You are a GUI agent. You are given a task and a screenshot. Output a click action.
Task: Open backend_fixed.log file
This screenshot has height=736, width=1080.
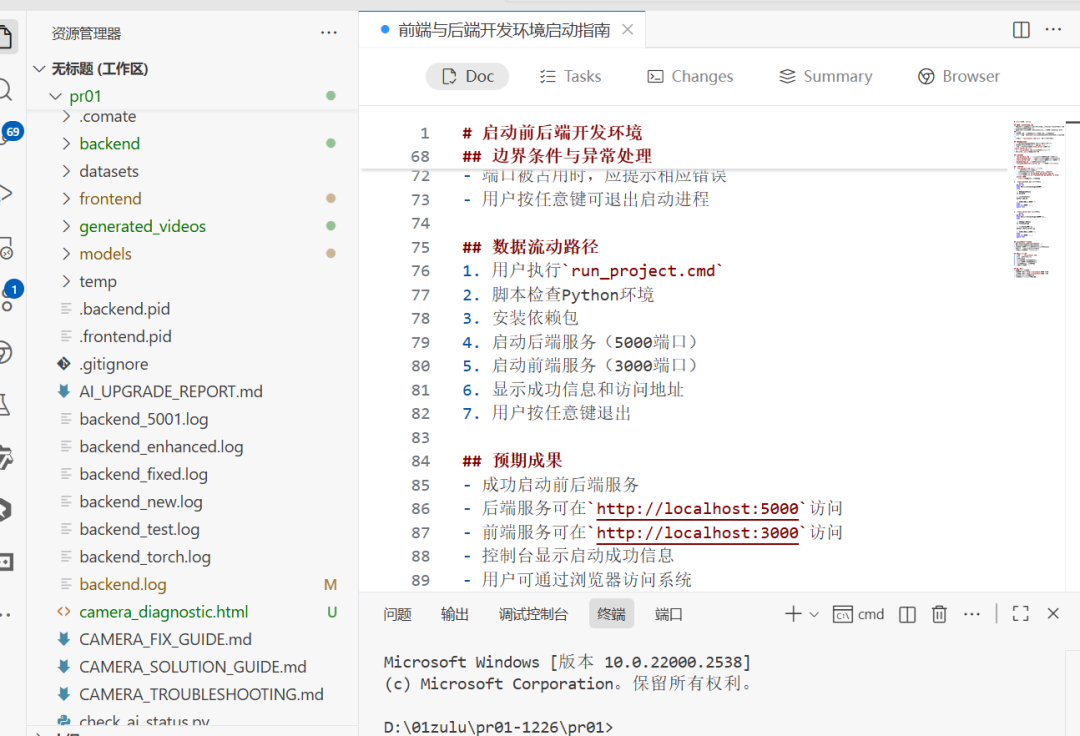pyautogui.click(x=193, y=474)
